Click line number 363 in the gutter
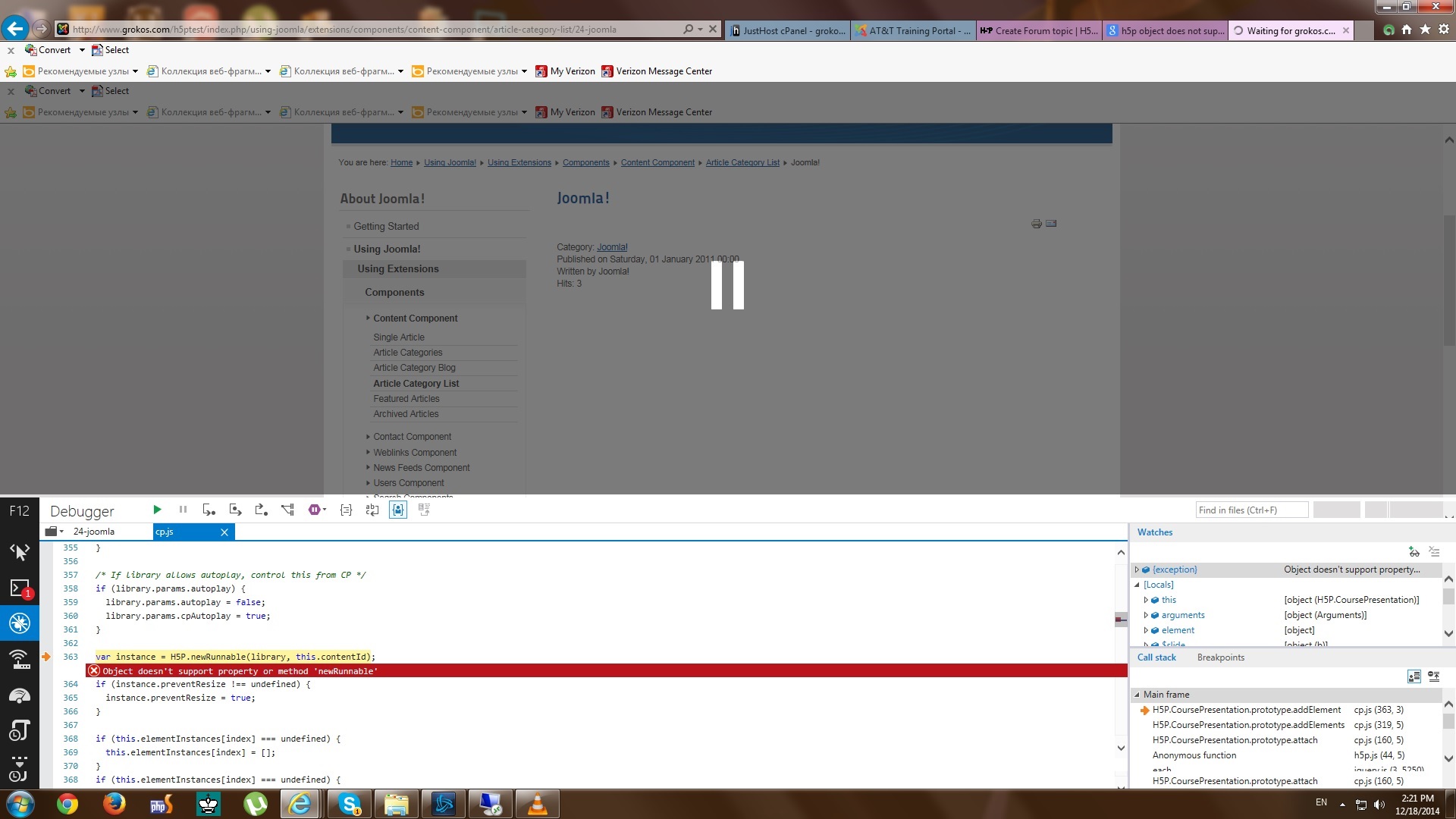Screen dimensions: 1456x819 tap(71, 657)
